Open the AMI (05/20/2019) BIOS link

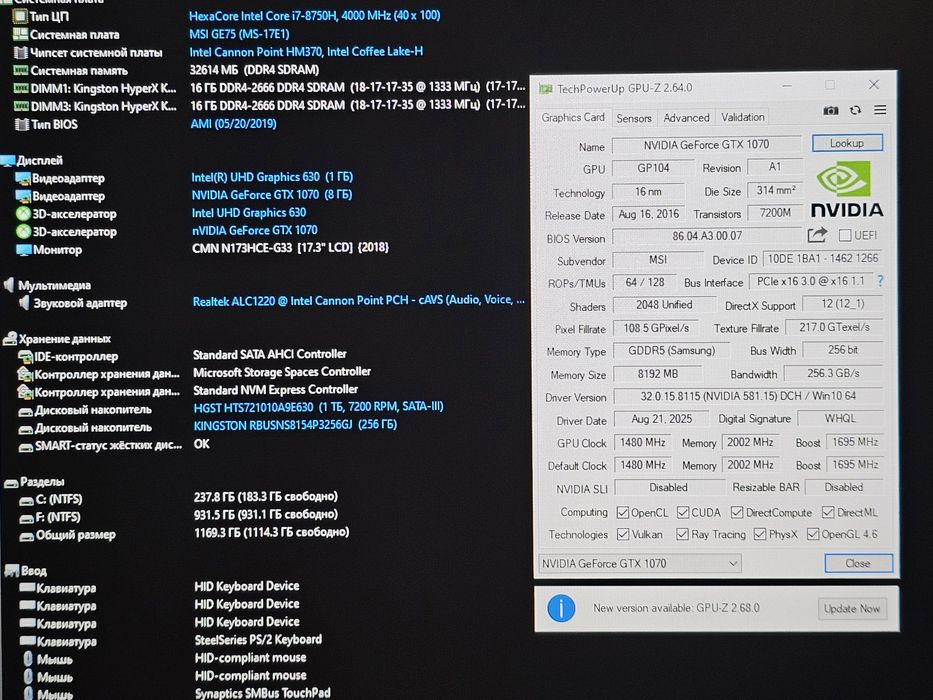click(233, 124)
